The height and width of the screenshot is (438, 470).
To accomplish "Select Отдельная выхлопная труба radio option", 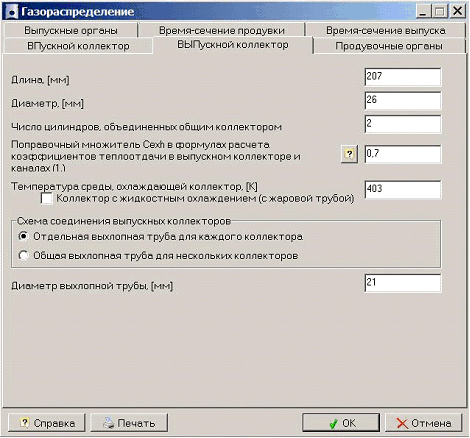I will coord(23,236).
